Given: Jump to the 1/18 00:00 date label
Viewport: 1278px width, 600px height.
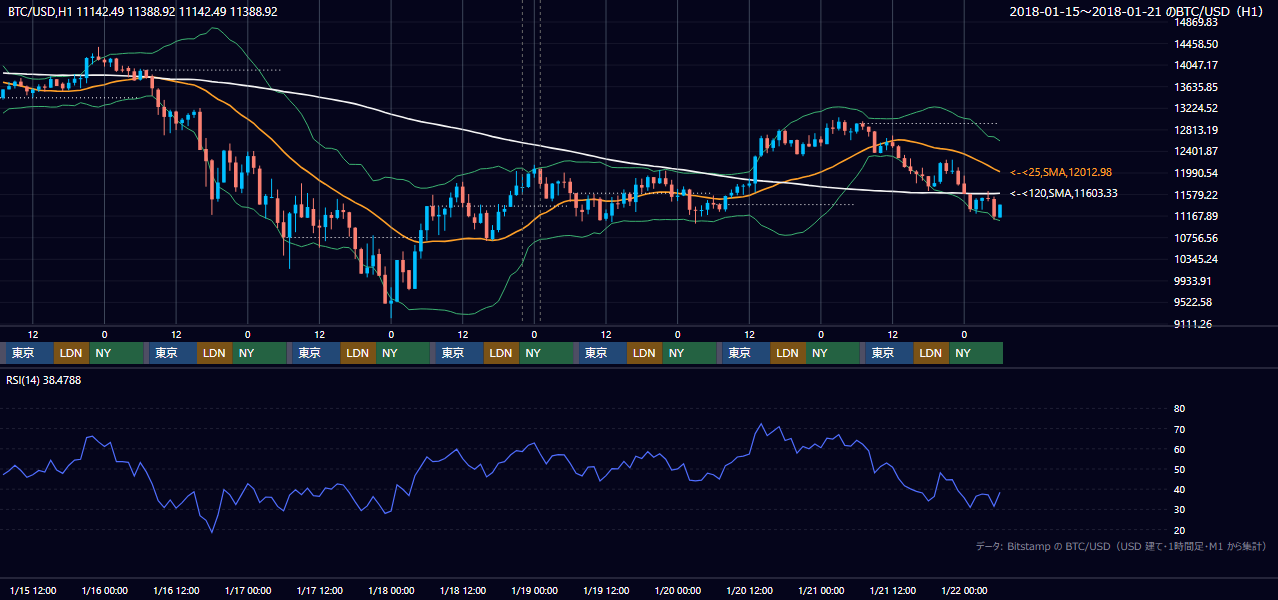Looking at the screenshot, I should click(391, 589).
